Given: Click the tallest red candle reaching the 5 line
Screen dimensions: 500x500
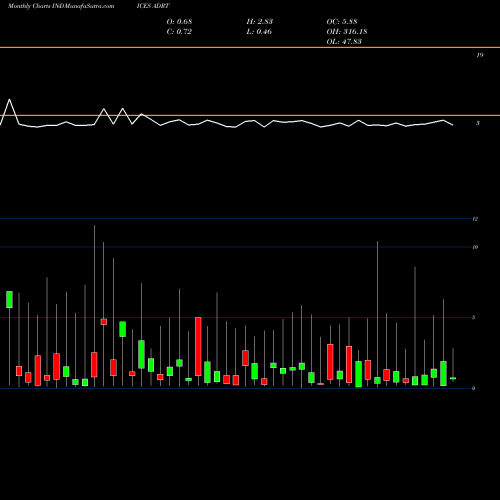Looking at the screenshot, I should point(198,346).
